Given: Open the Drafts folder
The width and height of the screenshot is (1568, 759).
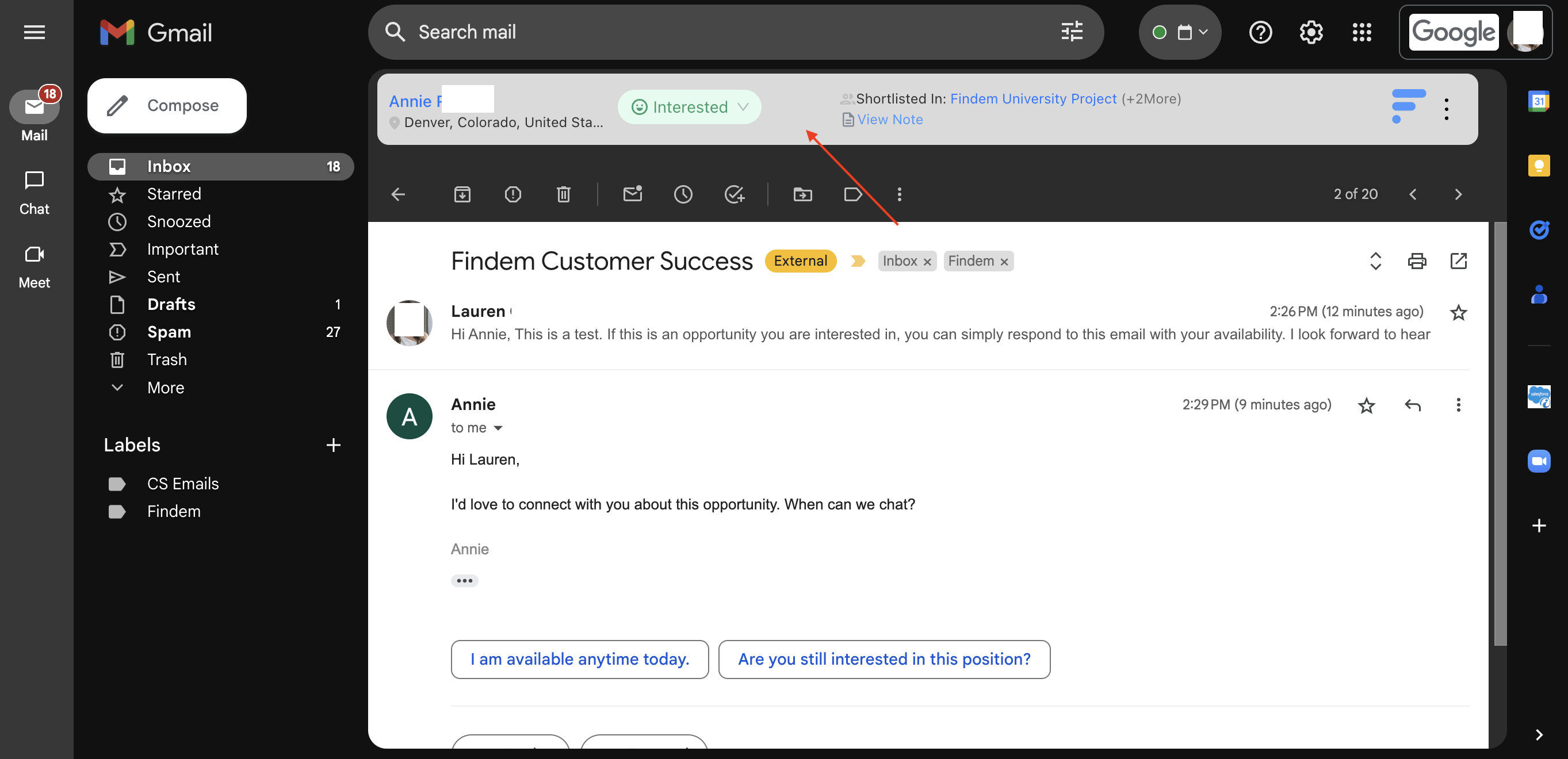Looking at the screenshot, I should [220, 304].
